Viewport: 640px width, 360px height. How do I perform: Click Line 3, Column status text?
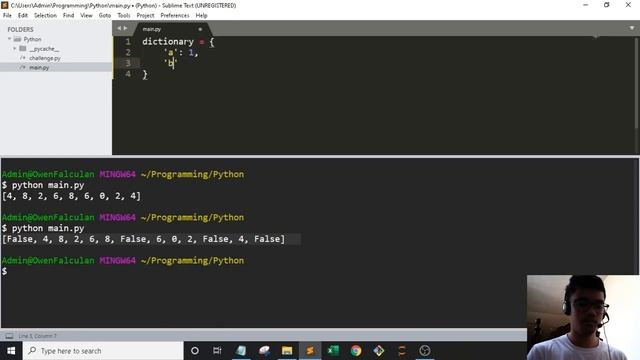point(37,336)
